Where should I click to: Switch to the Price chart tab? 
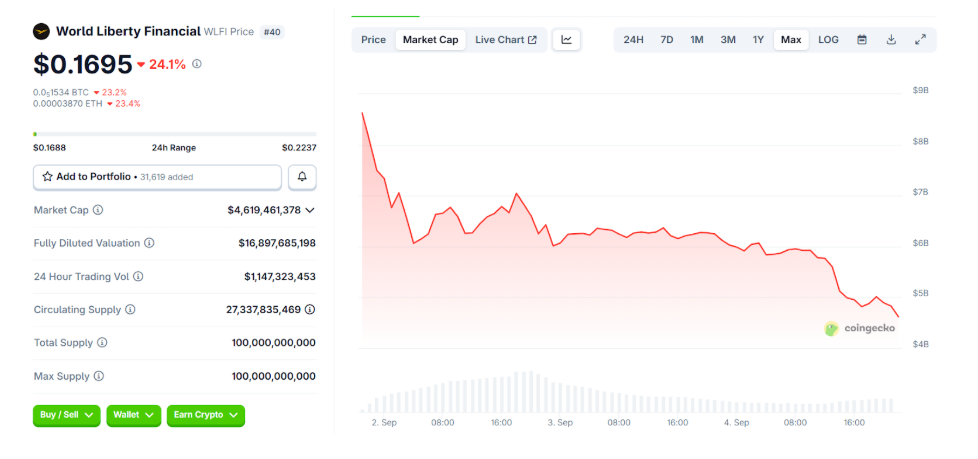[x=374, y=40]
